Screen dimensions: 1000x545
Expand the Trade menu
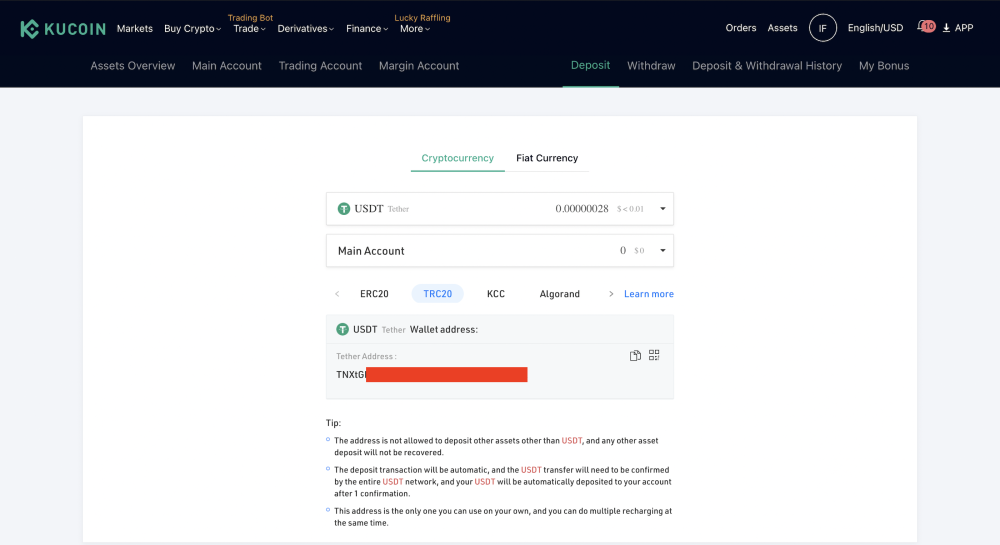pyautogui.click(x=249, y=29)
